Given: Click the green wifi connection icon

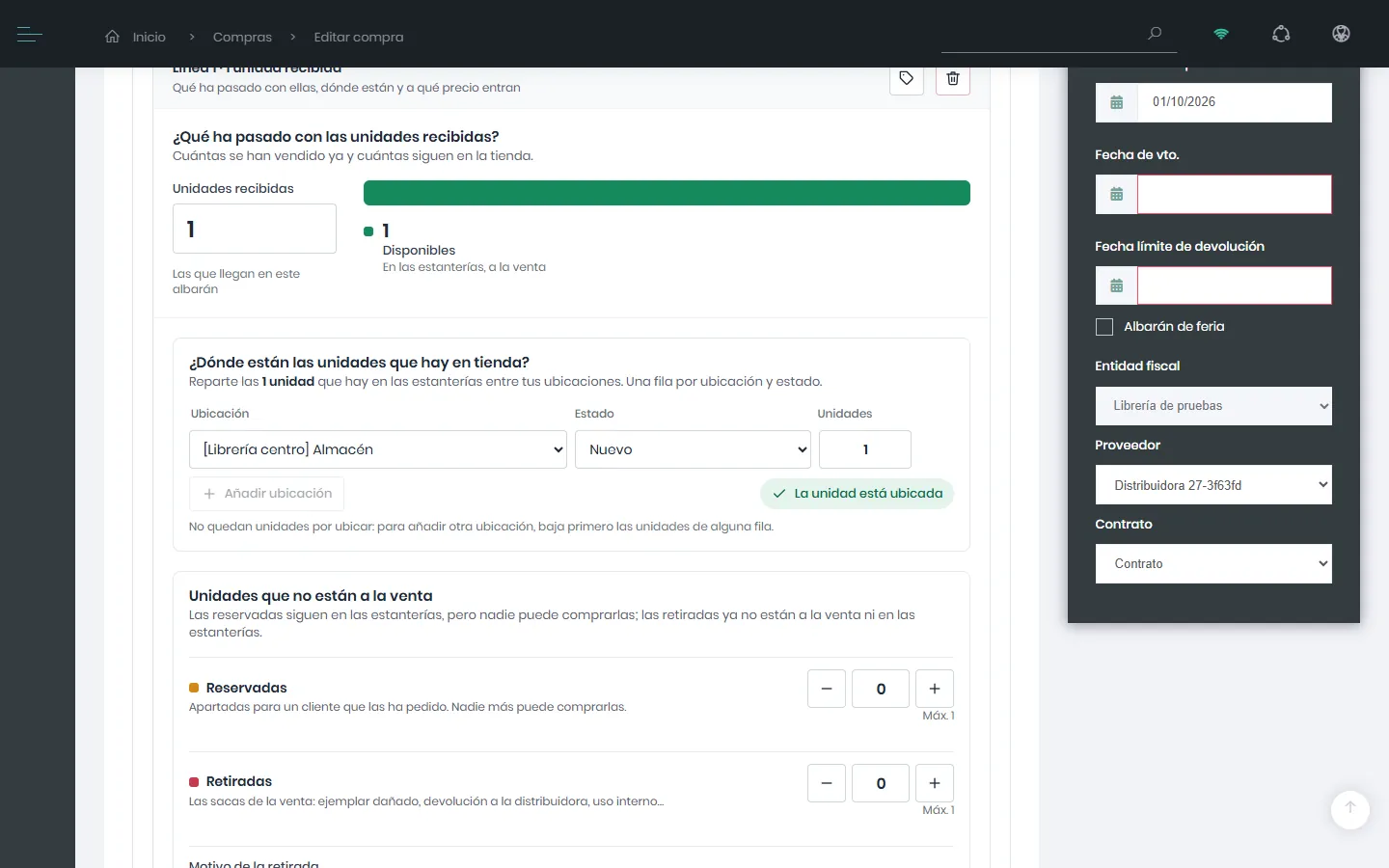Looking at the screenshot, I should point(1221,34).
